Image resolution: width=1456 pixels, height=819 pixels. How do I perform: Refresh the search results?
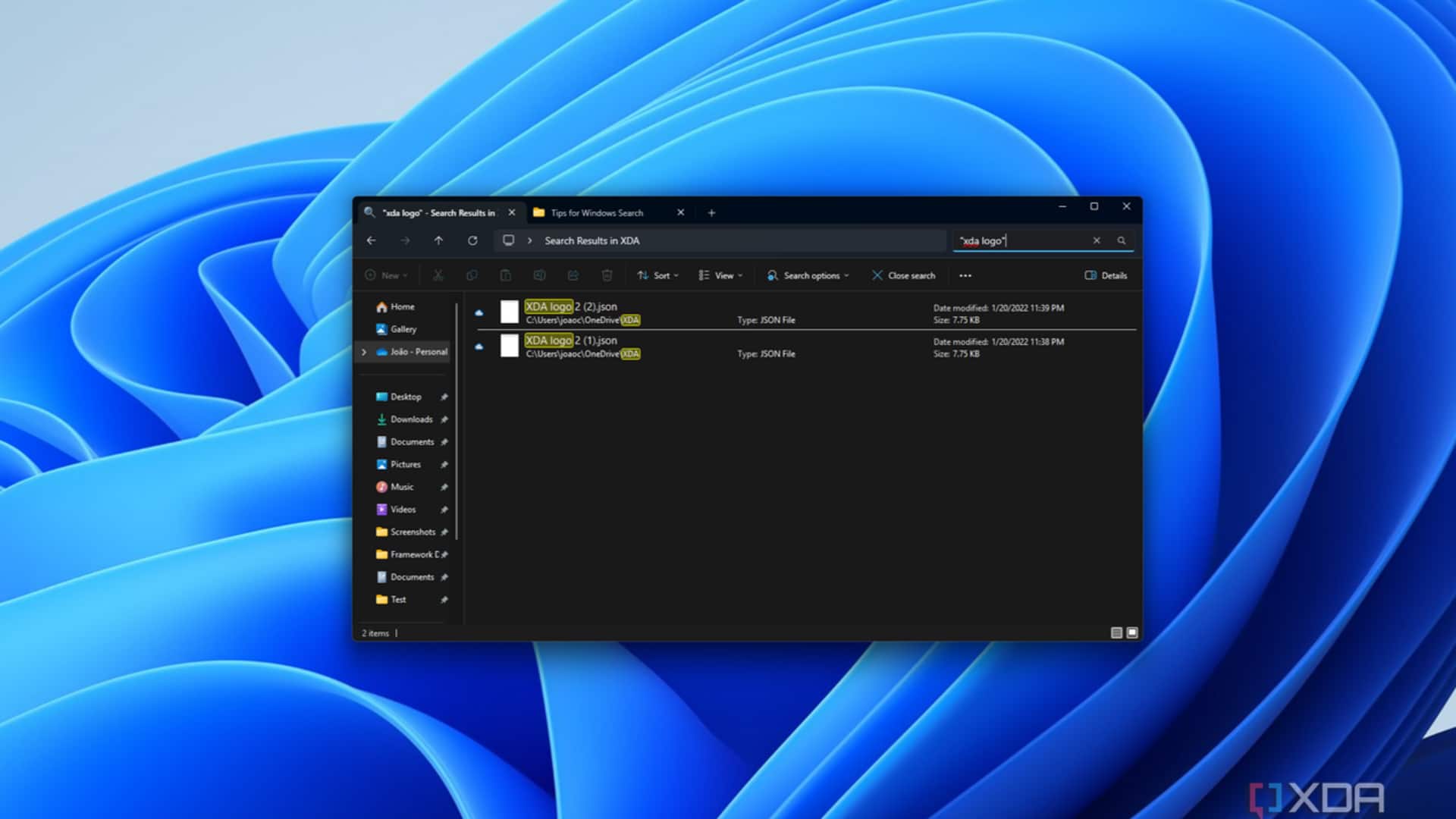472,240
